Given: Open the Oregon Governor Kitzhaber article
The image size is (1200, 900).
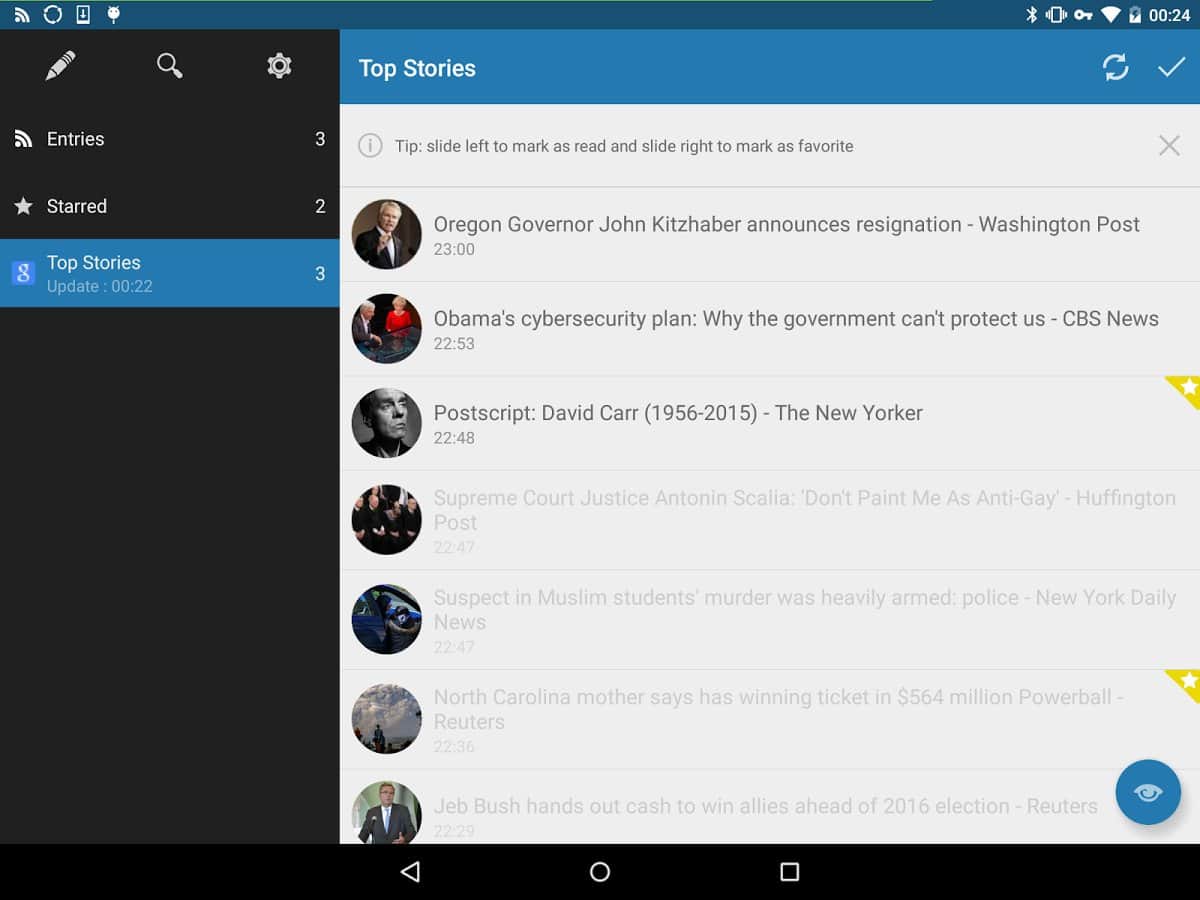Looking at the screenshot, I should tap(785, 225).
